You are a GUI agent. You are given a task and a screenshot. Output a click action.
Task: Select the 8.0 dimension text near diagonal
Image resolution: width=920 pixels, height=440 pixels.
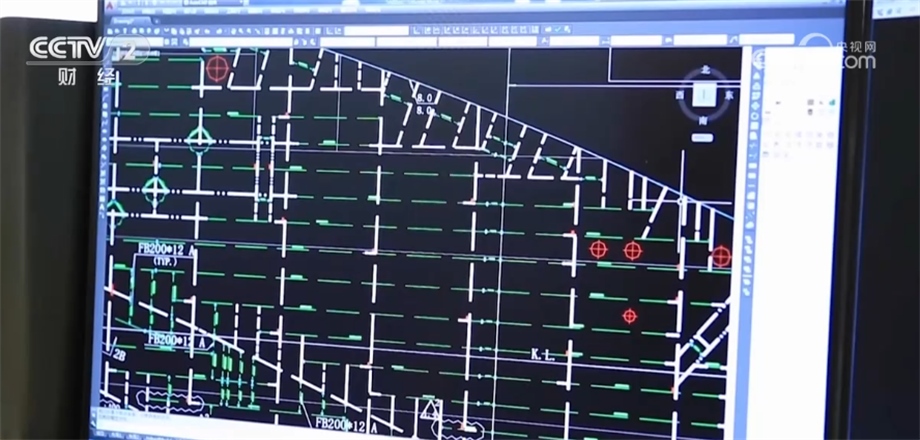[x=424, y=98]
